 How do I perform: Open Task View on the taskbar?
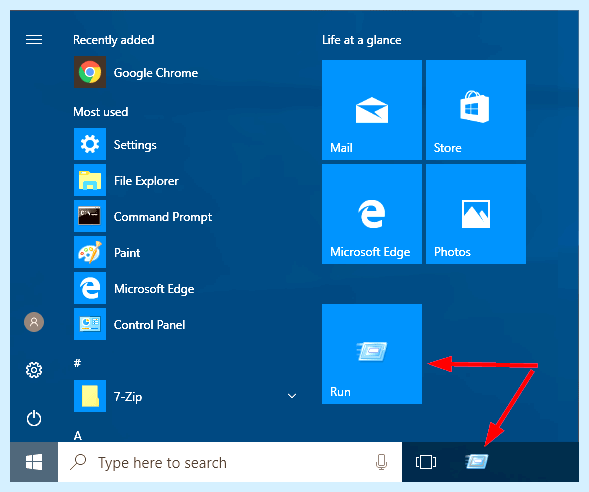[426, 462]
